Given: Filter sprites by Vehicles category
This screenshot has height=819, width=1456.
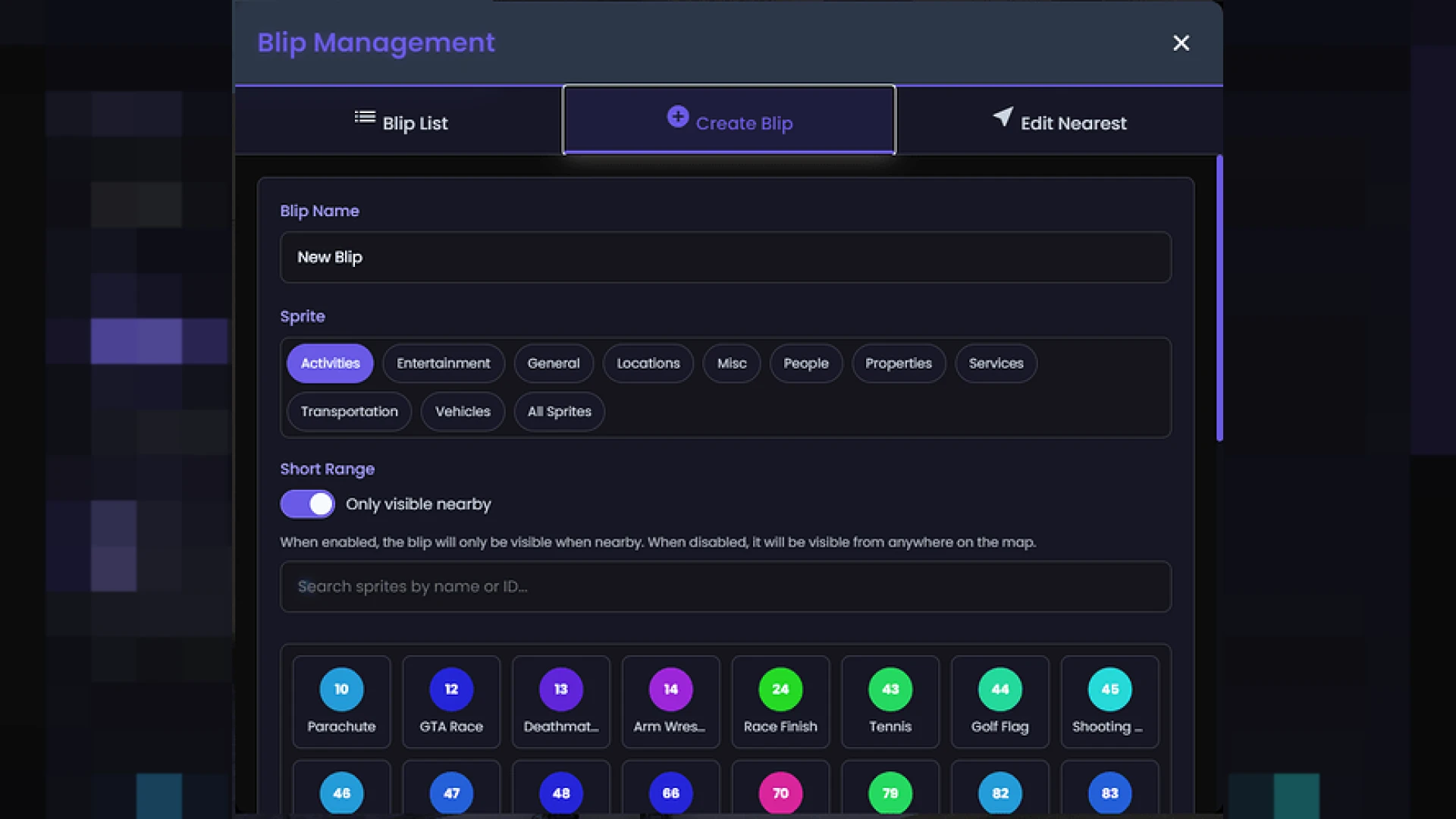Looking at the screenshot, I should point(463,412).
